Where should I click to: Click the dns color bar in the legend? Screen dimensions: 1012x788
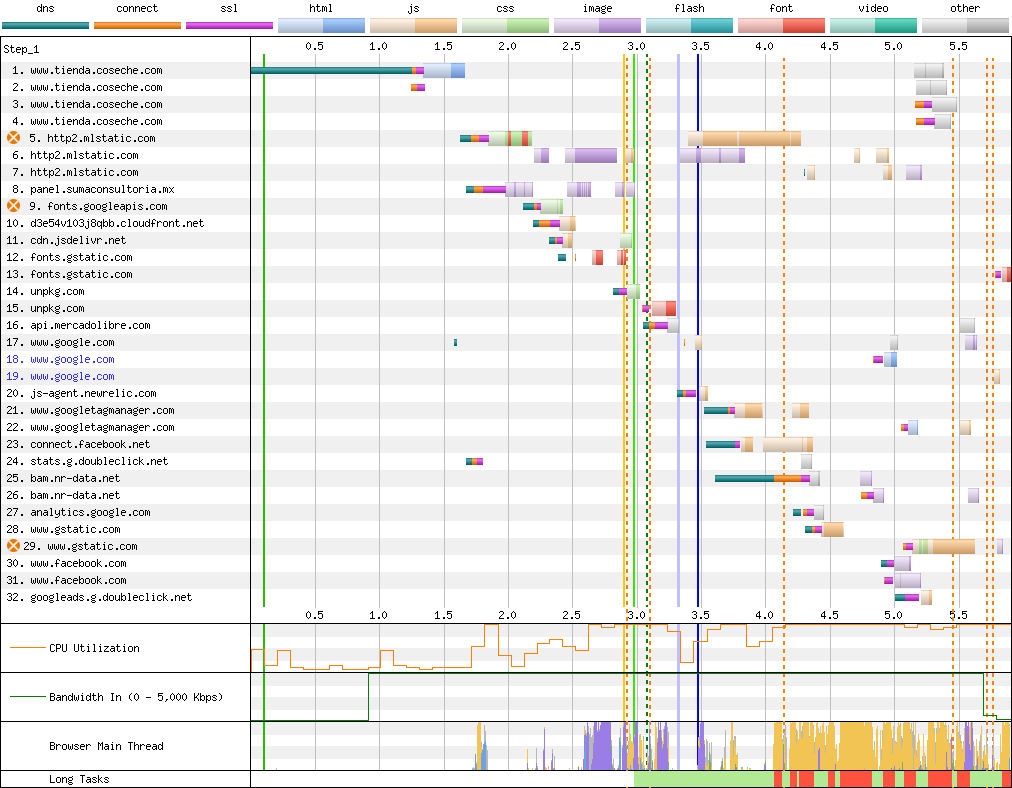click(x=45, y=25)
